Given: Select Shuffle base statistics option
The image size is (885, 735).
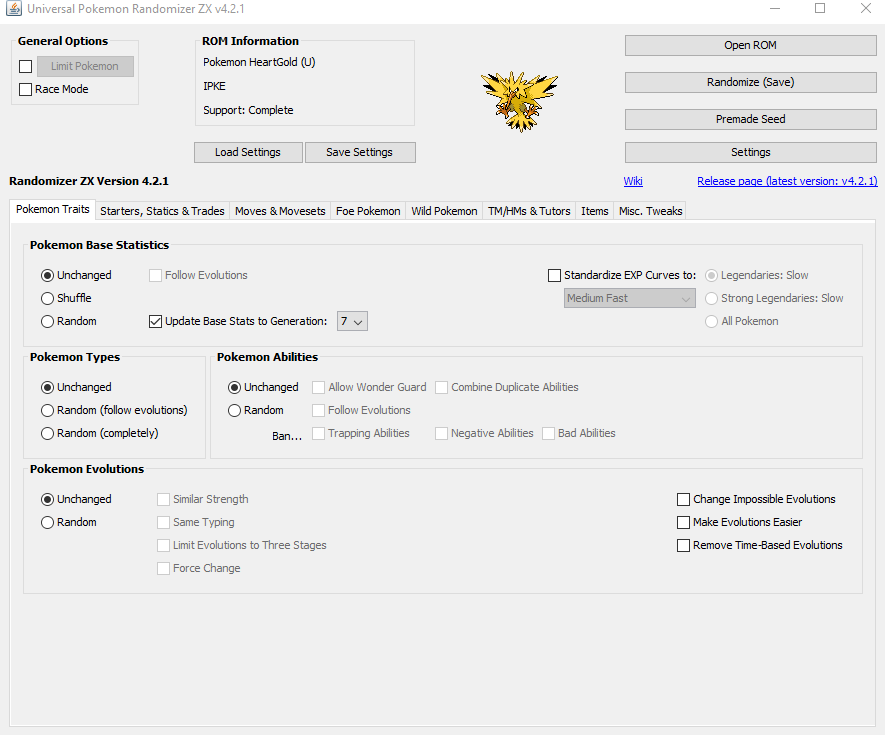Looking at the screenshot, I should 47,298.
